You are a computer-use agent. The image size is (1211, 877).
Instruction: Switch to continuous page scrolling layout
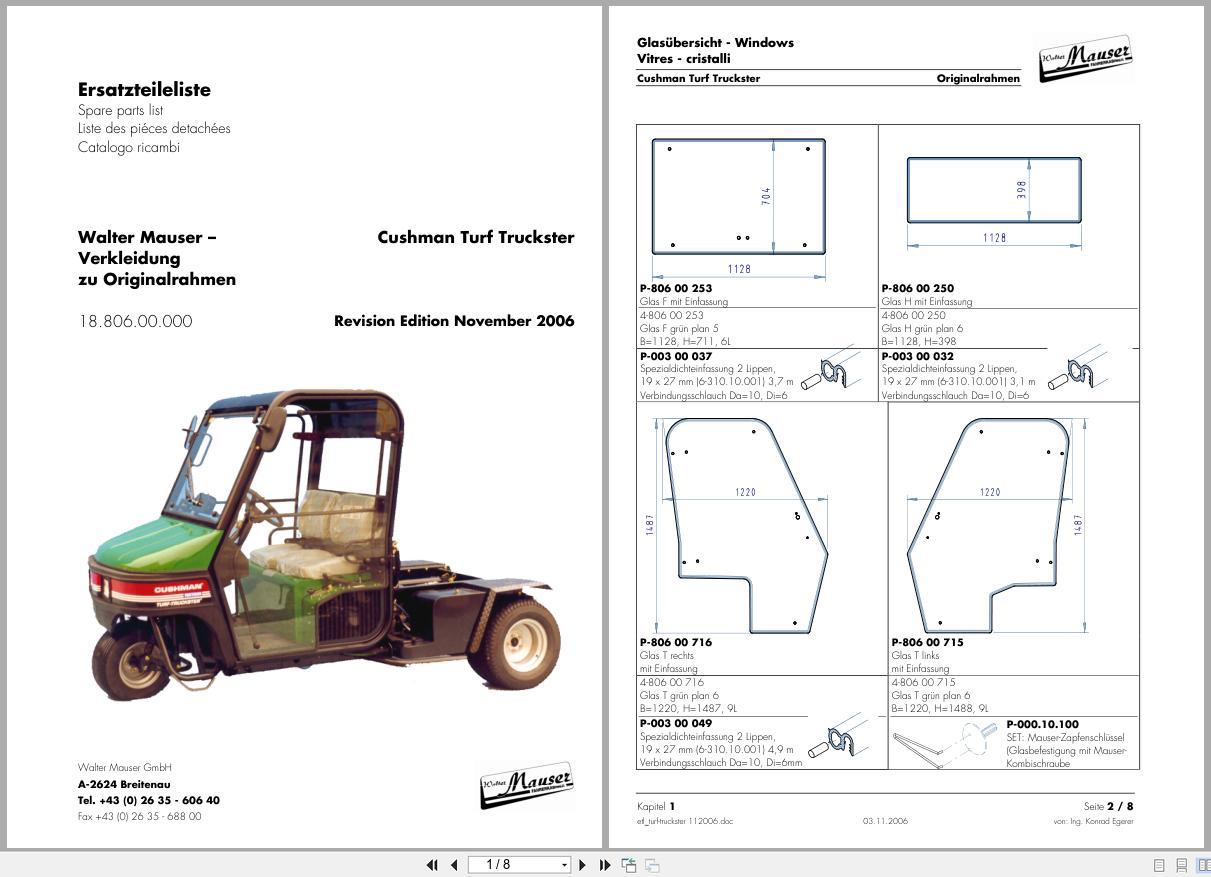click(x=1181, y=865)
